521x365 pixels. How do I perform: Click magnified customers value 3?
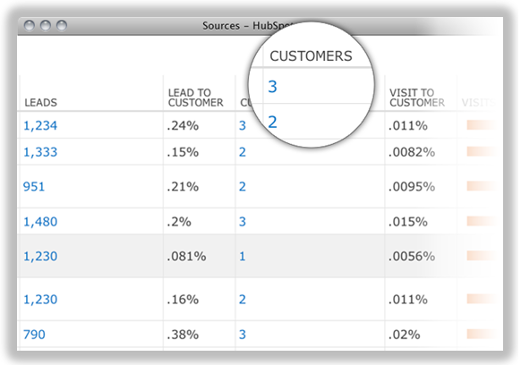click(273, 86)
